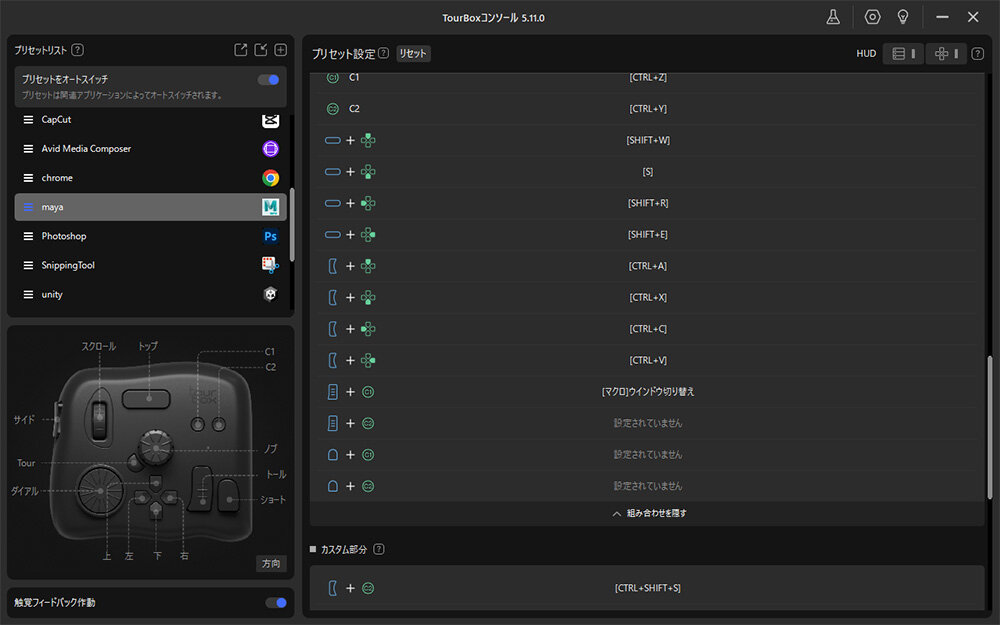This screenshot has width=1000, height=625.
Task: Click the import preset icon in preset list header
Action: (x=261, y=50)
